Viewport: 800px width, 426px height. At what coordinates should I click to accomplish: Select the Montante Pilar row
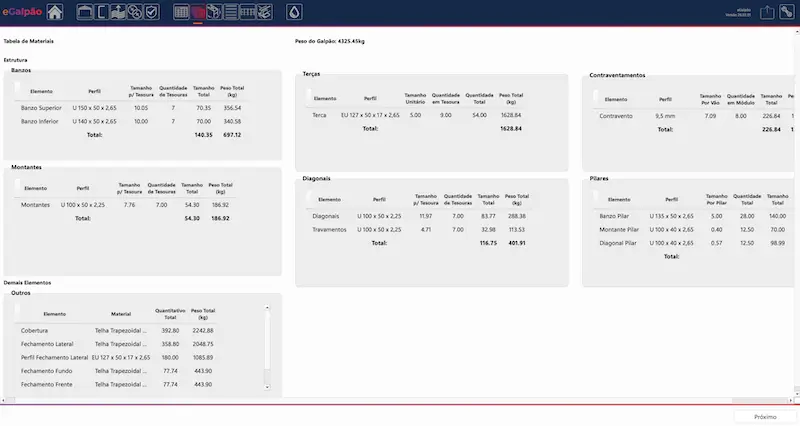click(x=694, y=230)
